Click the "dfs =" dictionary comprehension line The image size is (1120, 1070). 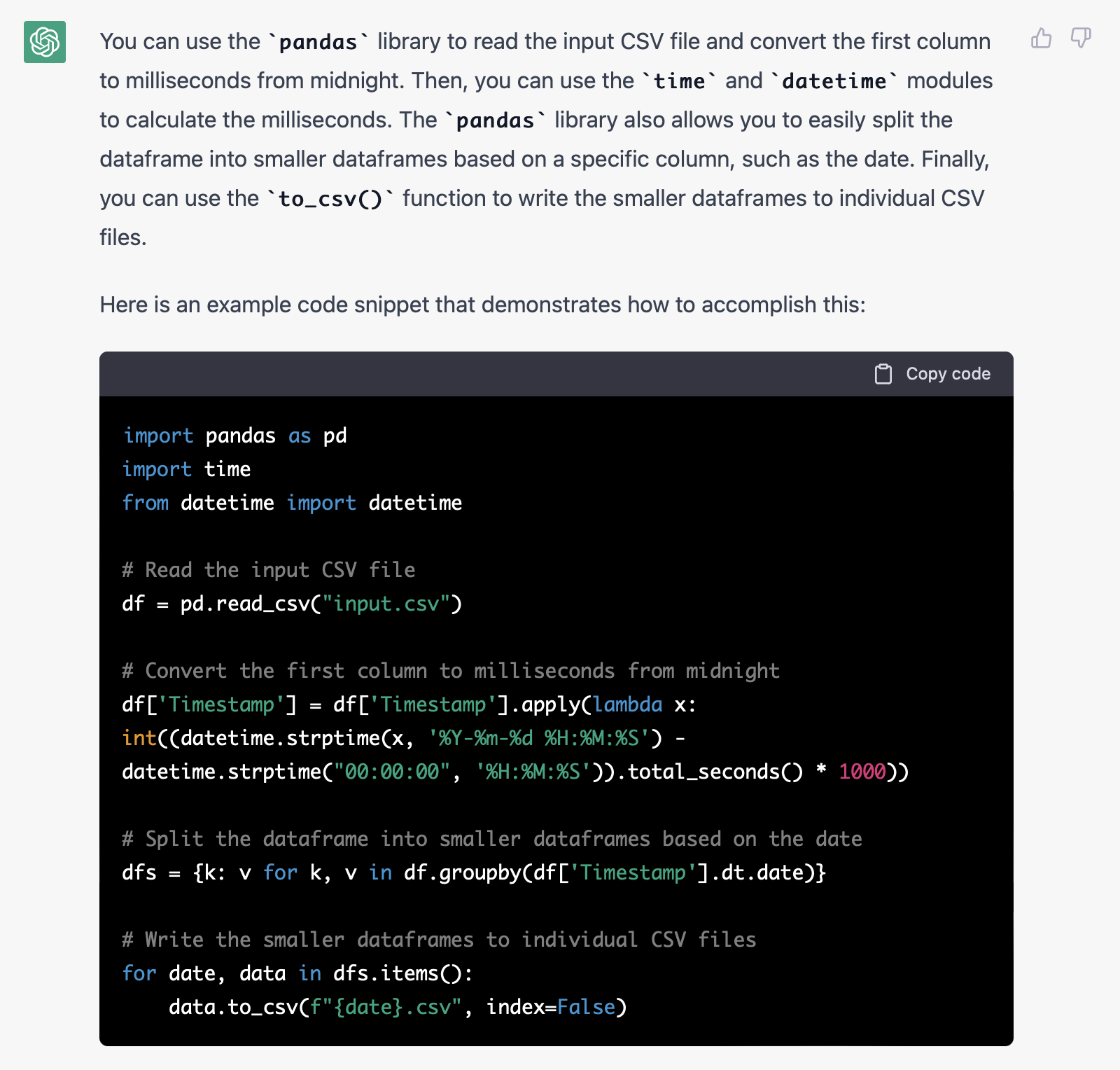pyautogui.click(x=474, y=873)
